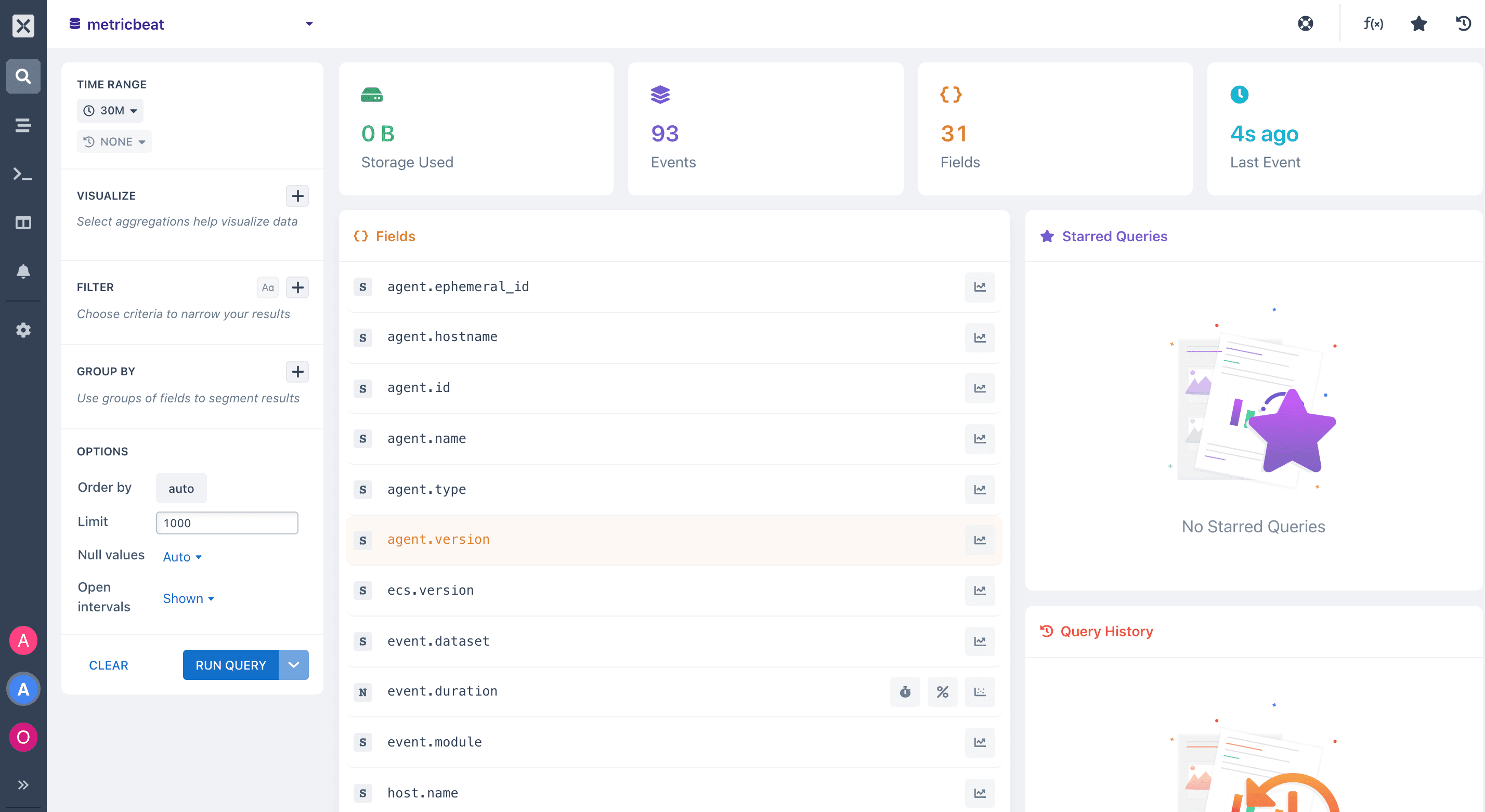Open the 30M time range dropdown
The height and width of the screenshot is (812, 1485).
(x=110, y=111)
